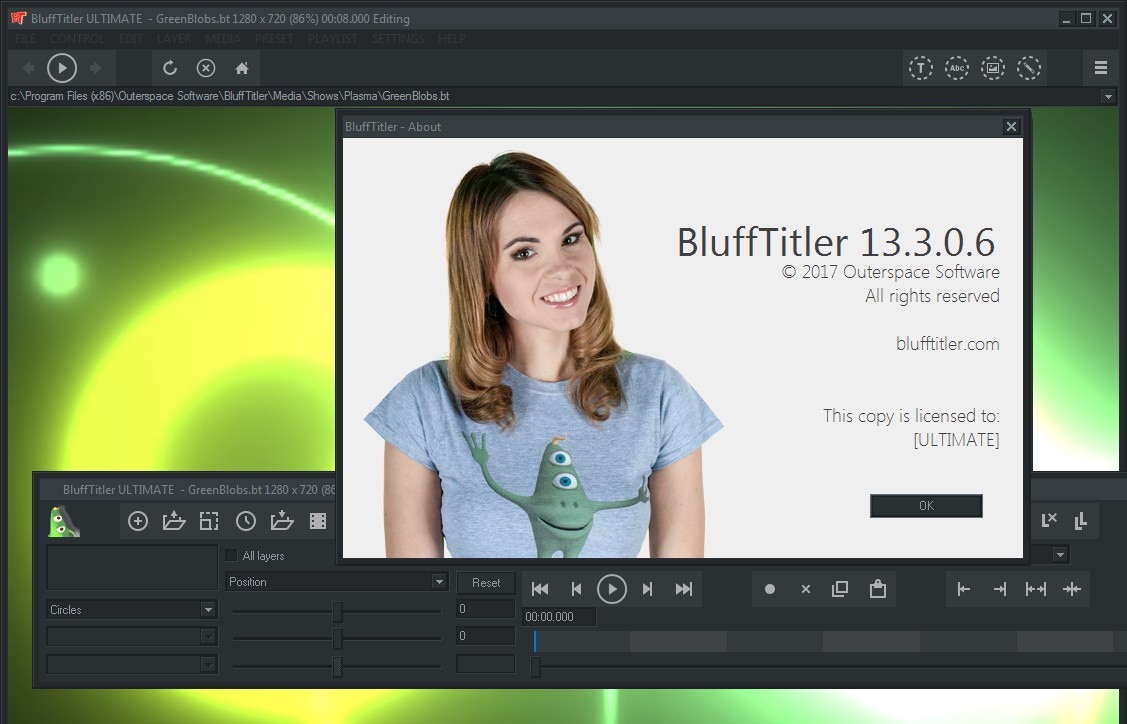The height and width of the screenshot is (724, 1127).
Task: Open the CONTROL menu
Action: (78, 39)
